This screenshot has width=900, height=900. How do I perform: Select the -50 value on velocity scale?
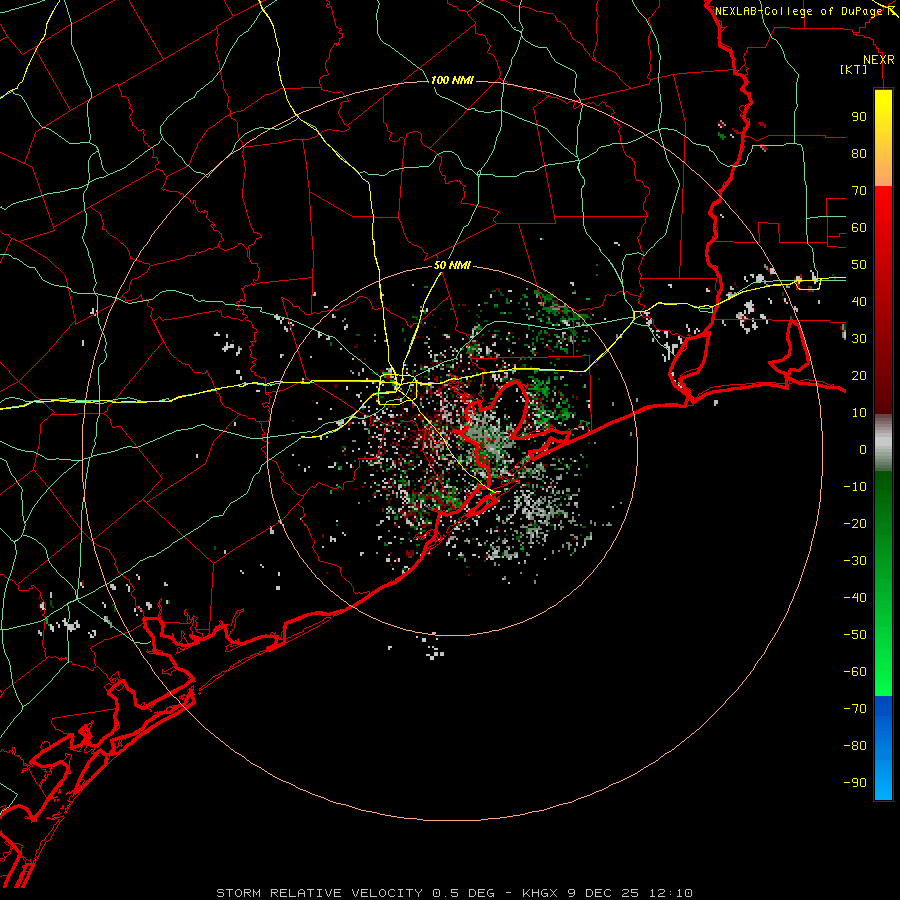coord(855,635)
